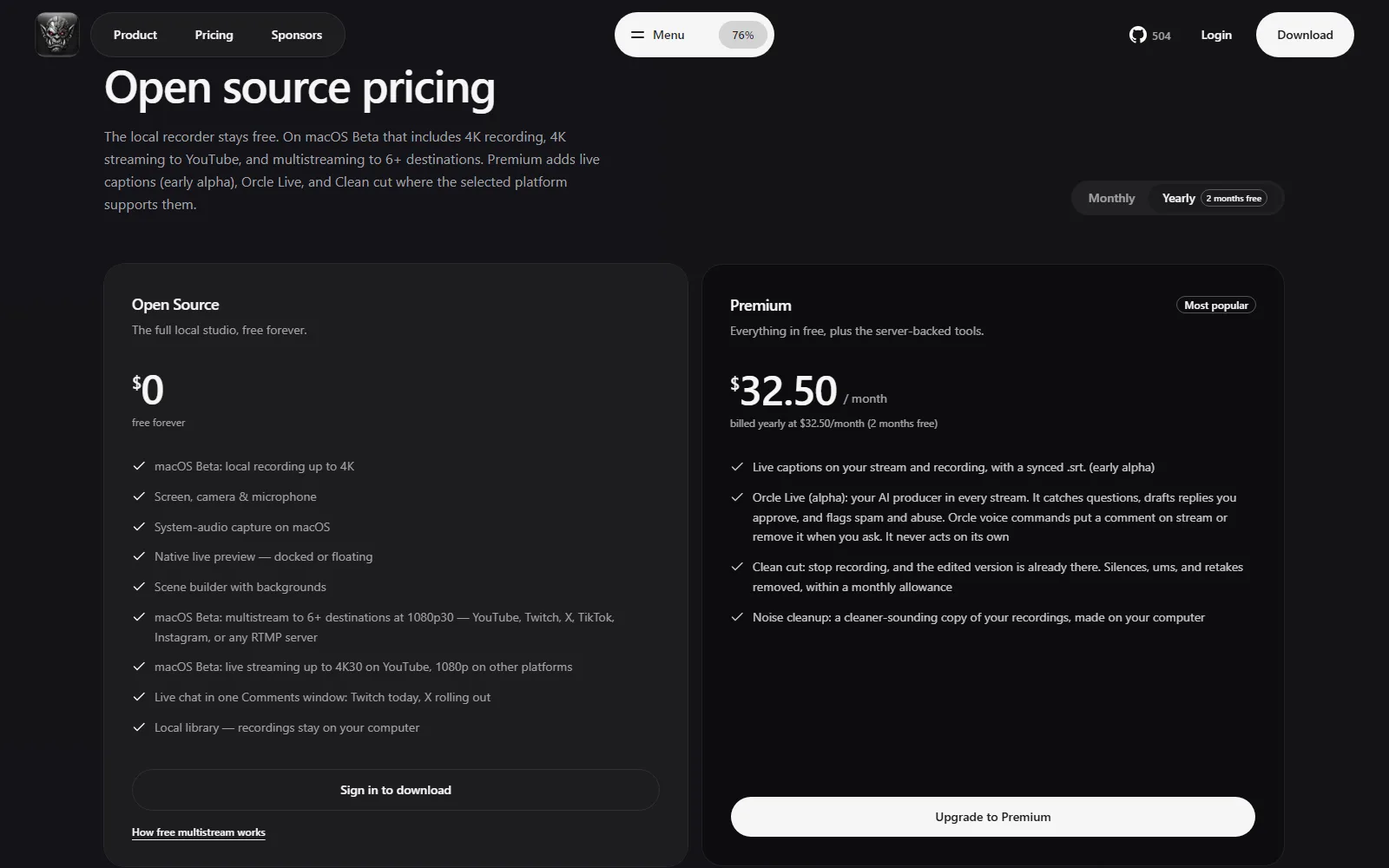Image resolution: width=1389 pixels, height=868 pixels.
Task: Click 'macOS Beta: local recording up to 4K'
Action: 254,466
